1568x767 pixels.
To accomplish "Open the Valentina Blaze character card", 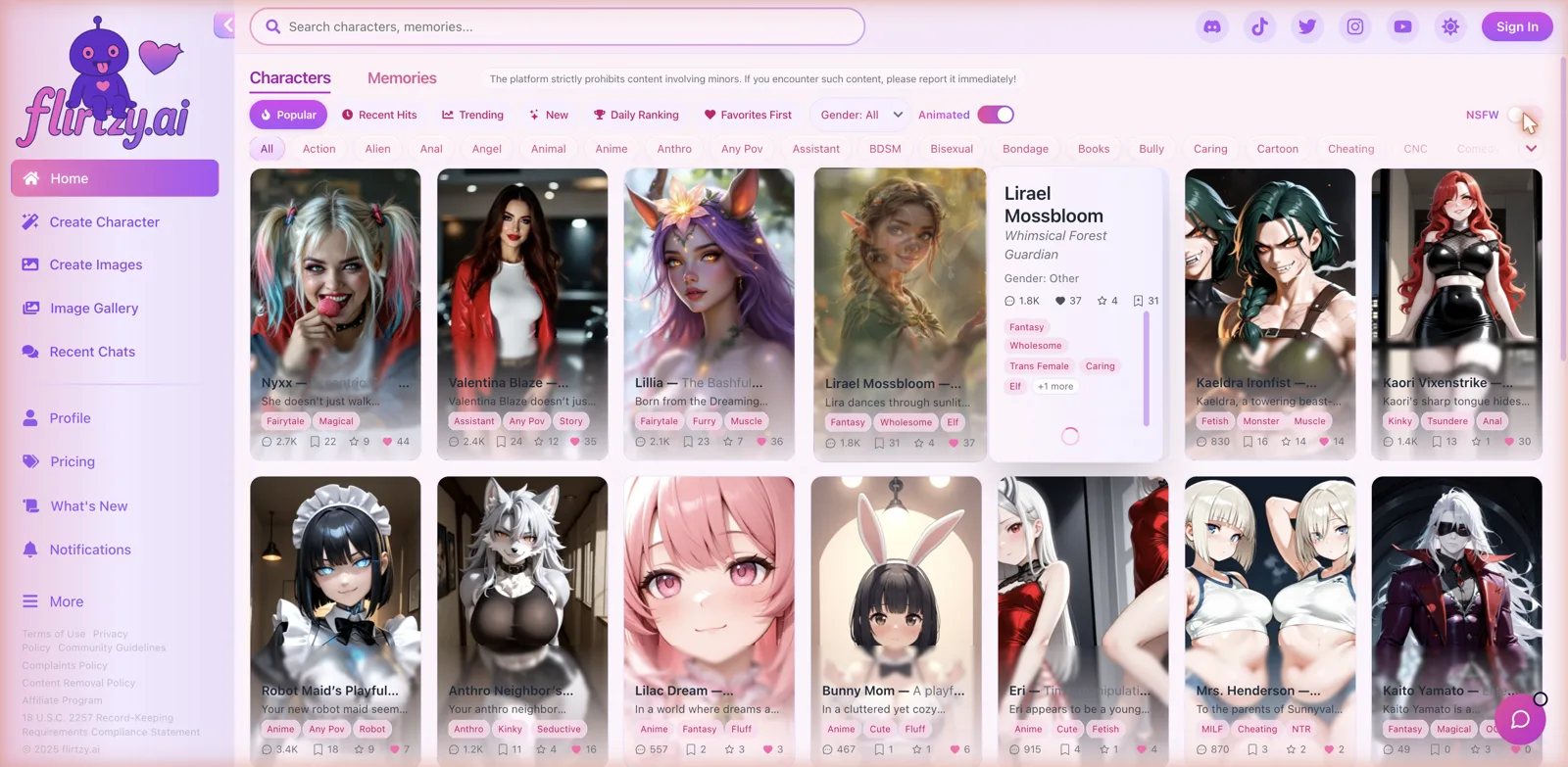I will pos(522,313).
